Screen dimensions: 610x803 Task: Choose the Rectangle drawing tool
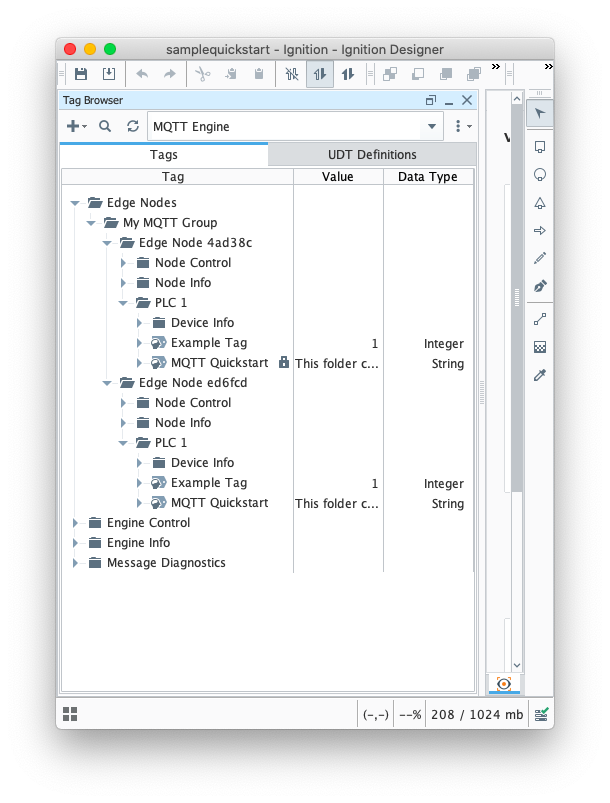click(540, 147)
